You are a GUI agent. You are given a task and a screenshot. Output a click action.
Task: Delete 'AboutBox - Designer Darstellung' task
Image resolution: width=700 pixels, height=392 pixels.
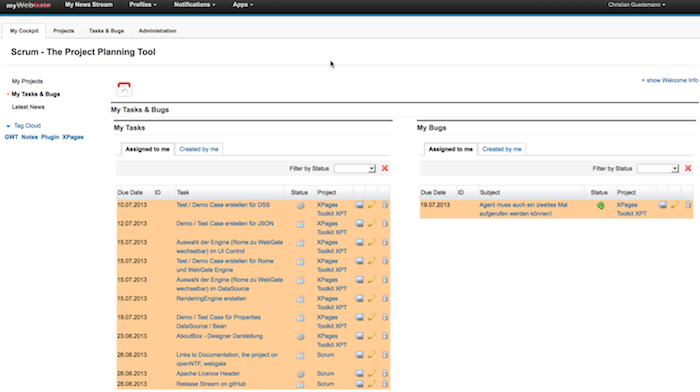click(x=385, y=336)
